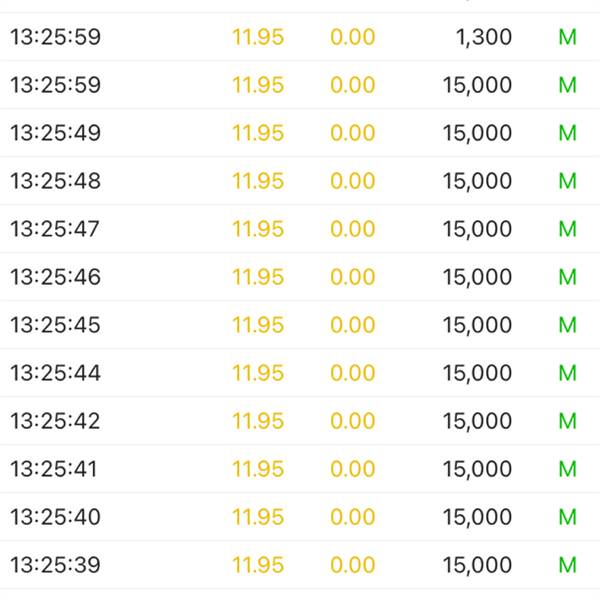Click the 13:25:46 timestamp

(x=55, y=277)
